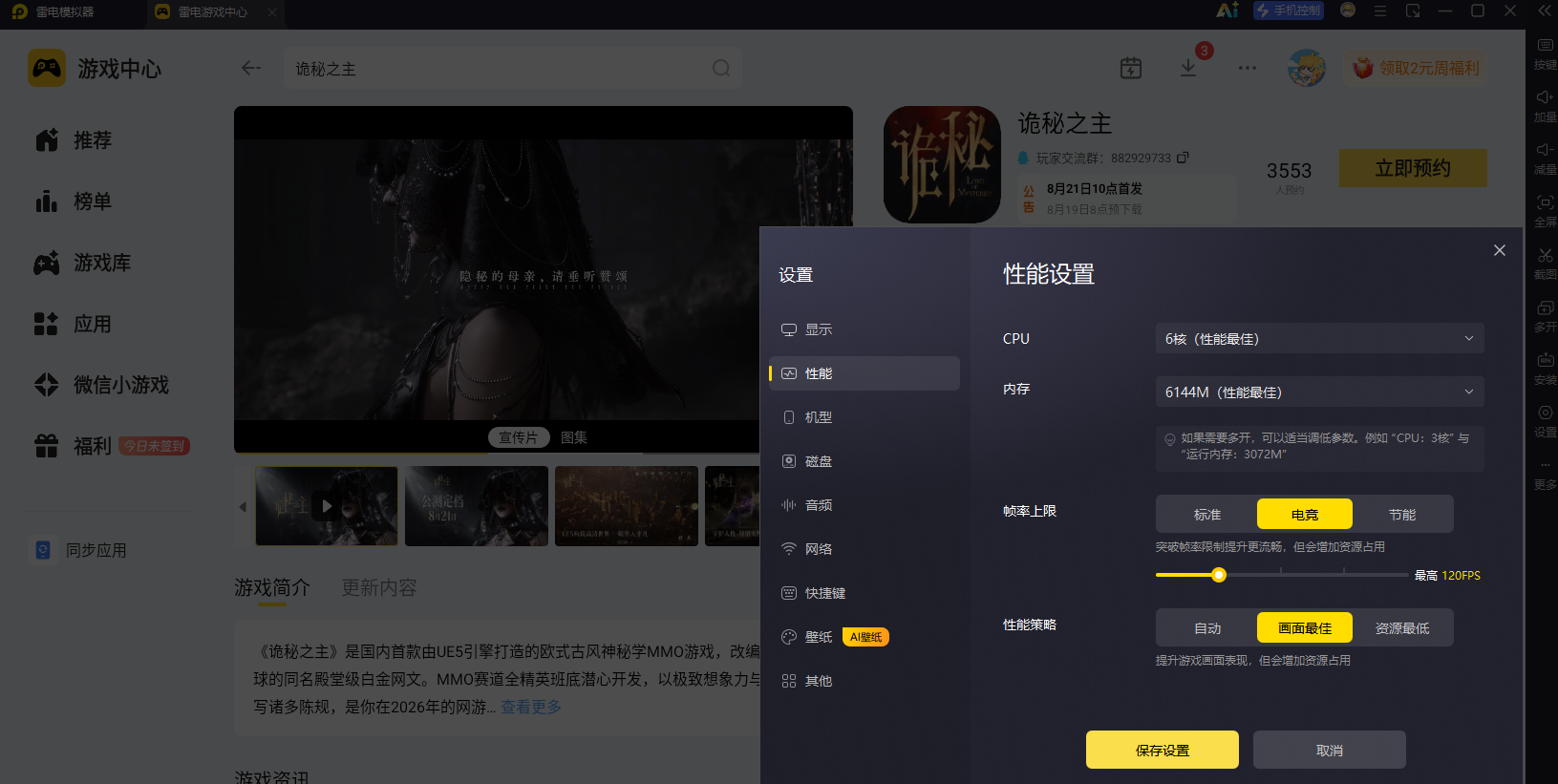Open 磁盘 settings section
The width and height of the screenshot is (1558, 784).
[864, 461]
